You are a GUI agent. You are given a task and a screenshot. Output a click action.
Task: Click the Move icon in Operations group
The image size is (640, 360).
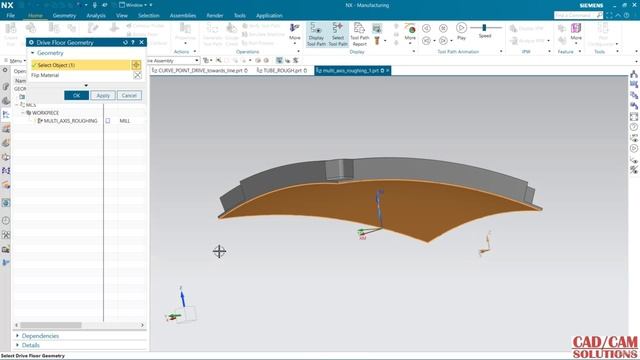tap(295, 27)
